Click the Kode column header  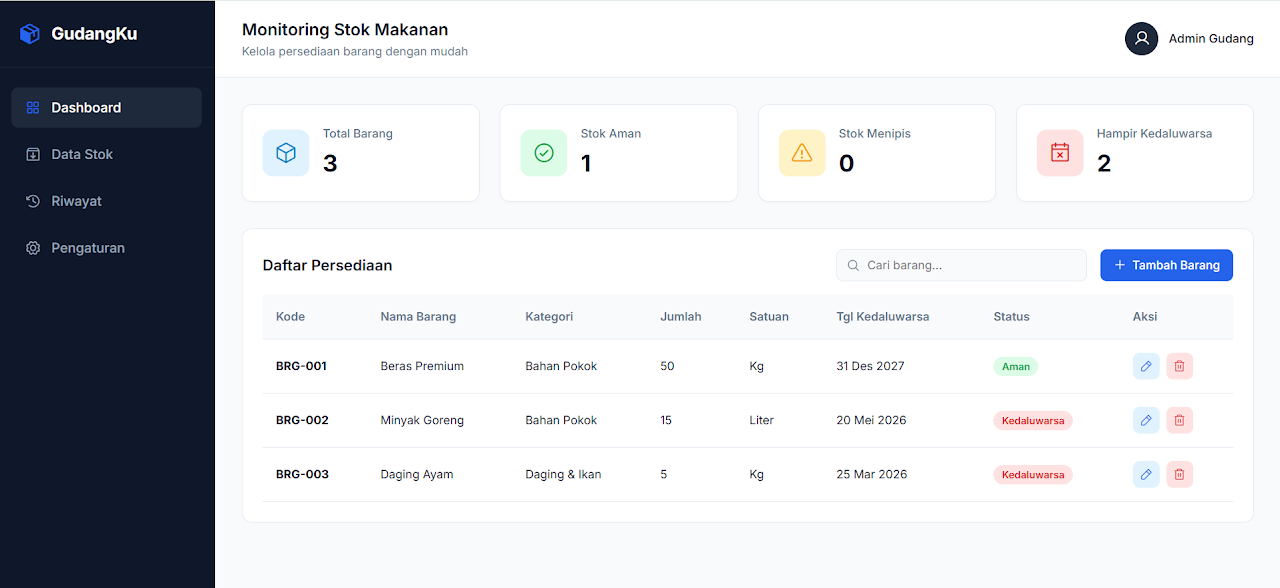(290, 317)
